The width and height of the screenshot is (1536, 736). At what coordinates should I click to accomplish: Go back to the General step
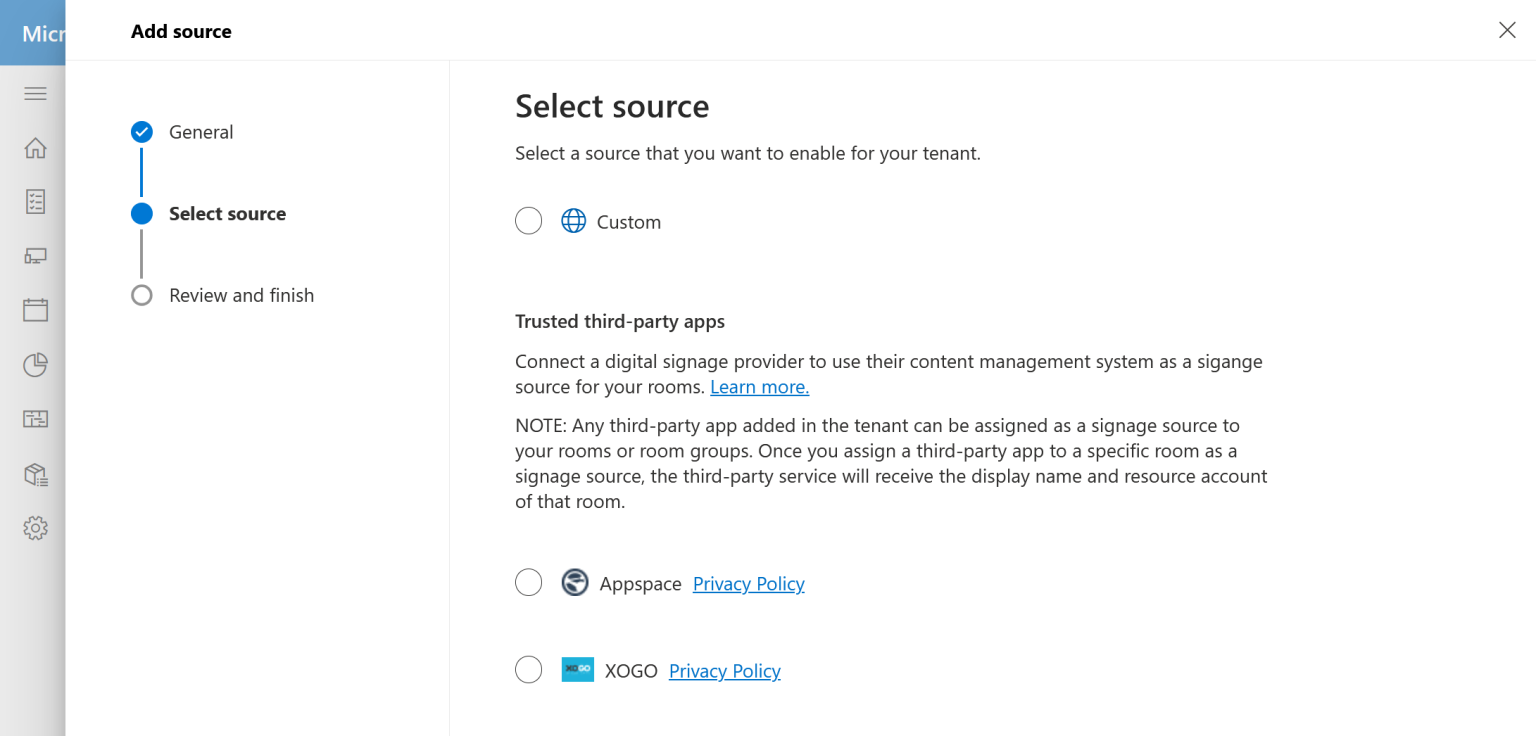[201, 131]
